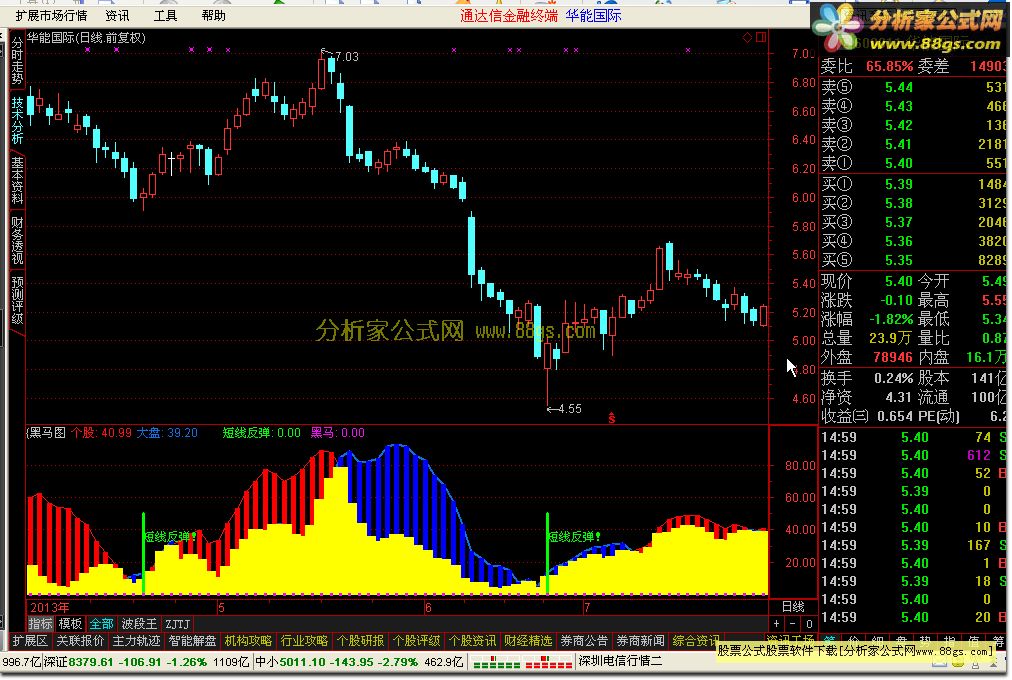
Task: Open the 扩展区 bottom tab
Action: pyautogui.click(x=30, y=641)
